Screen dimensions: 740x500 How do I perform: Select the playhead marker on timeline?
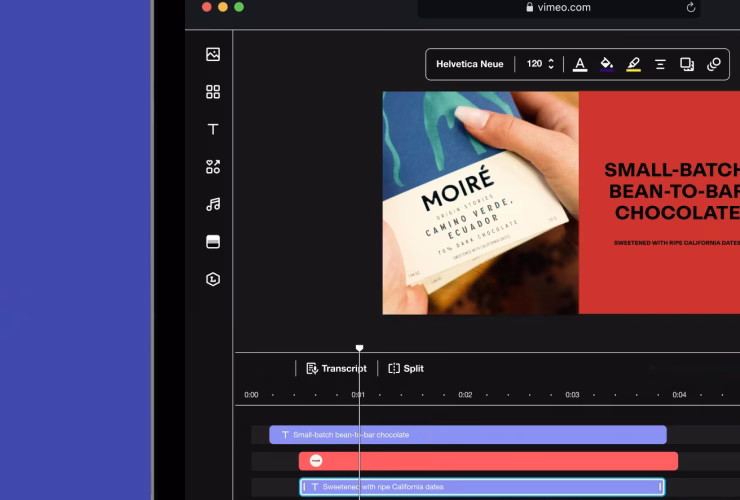tap(359, 348)
